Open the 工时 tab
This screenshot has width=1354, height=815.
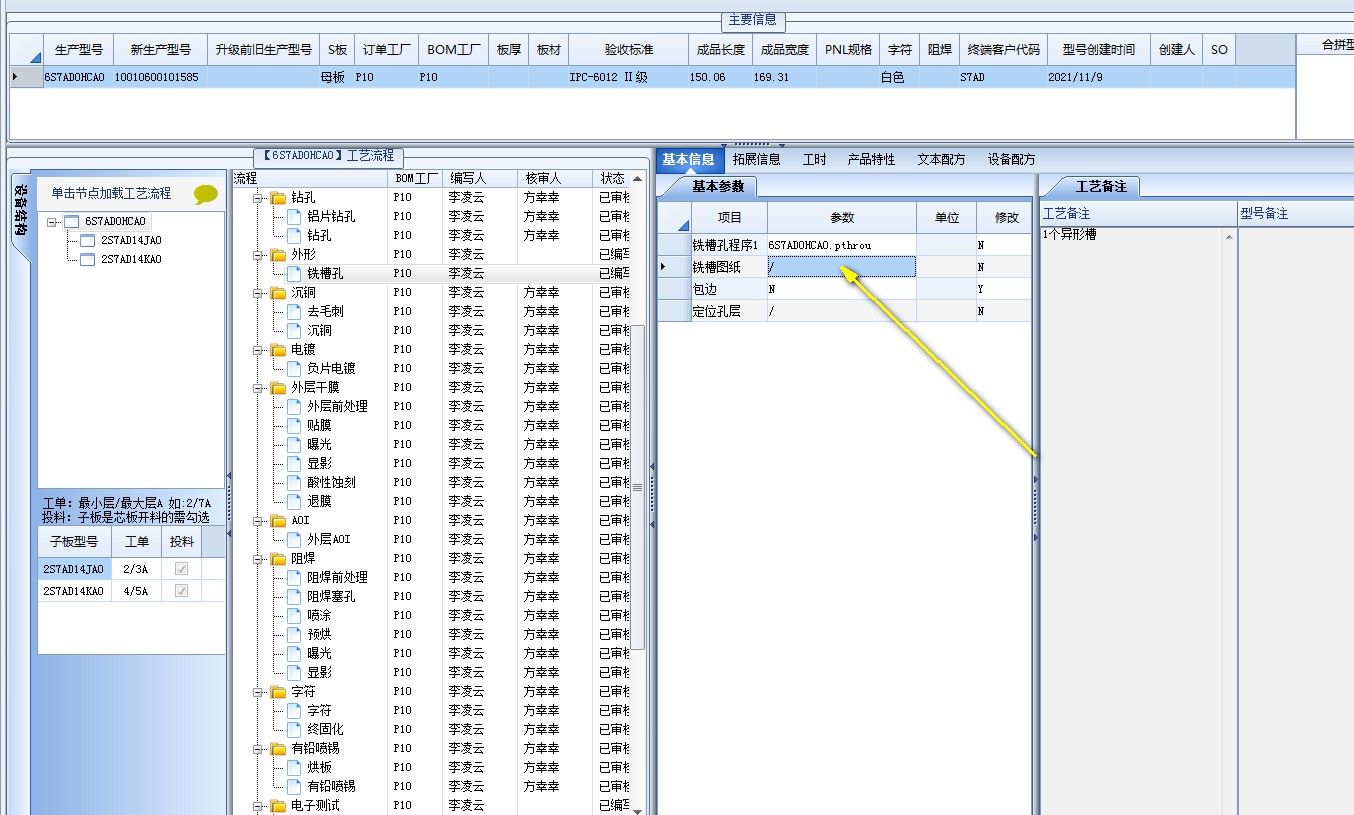click(814, 159)
